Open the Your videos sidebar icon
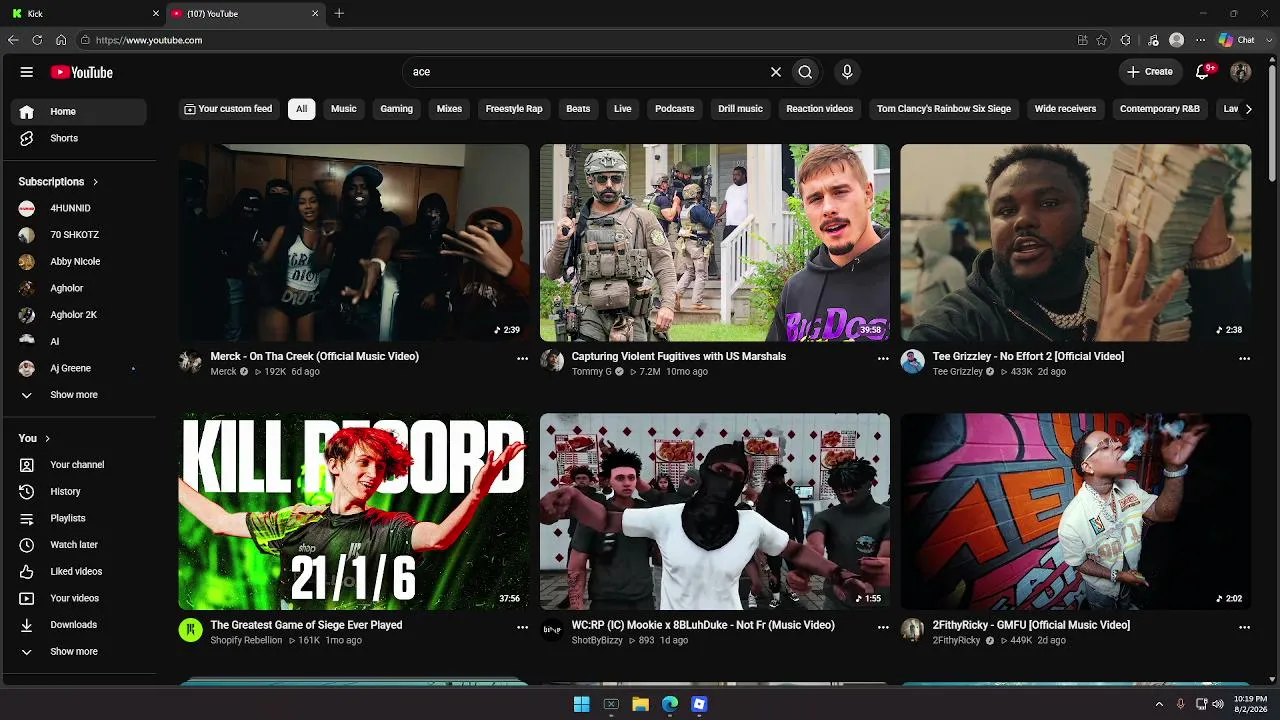Image resolution: width=1280 pixels, height=720 pixels. pyautogui.click(x=27, y=598)
